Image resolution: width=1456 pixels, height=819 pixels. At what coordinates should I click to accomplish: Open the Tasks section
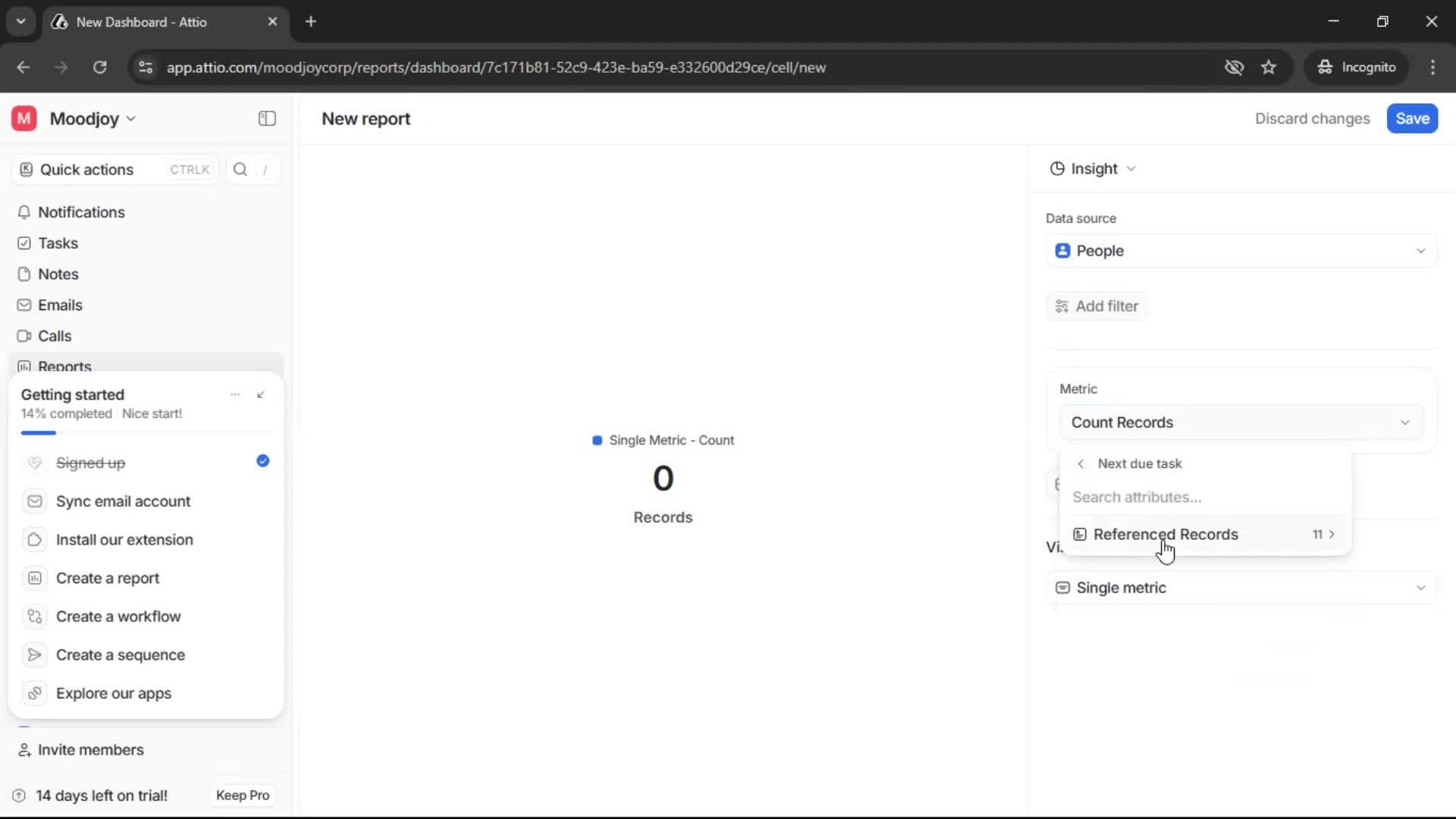tap(58, 243)
